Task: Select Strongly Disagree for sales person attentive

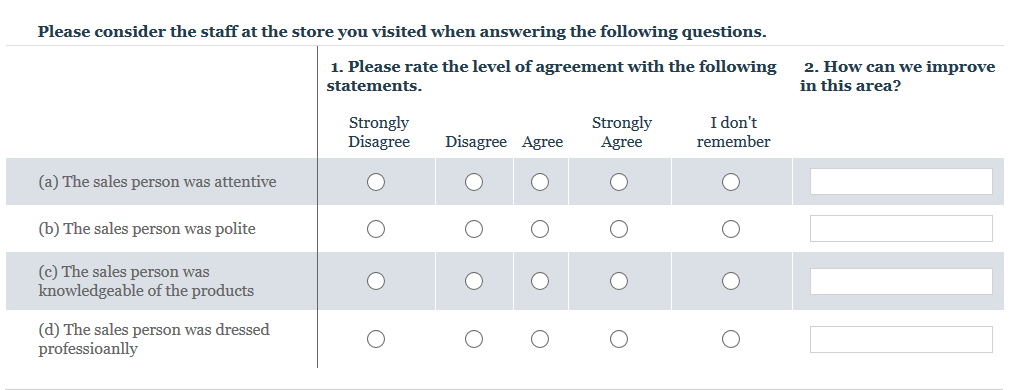Action: (x=376, y=182)
